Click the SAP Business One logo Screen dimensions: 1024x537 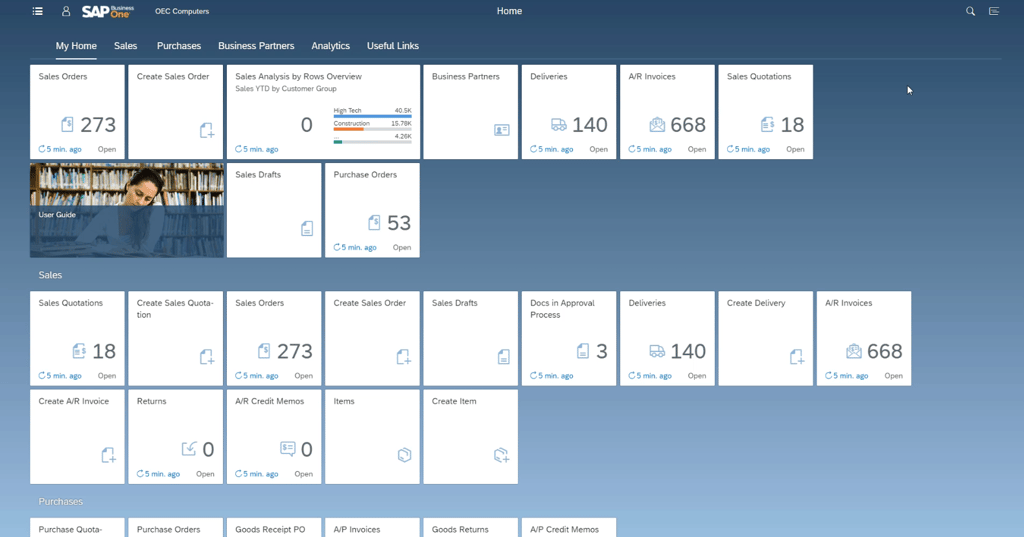point(110,12)
